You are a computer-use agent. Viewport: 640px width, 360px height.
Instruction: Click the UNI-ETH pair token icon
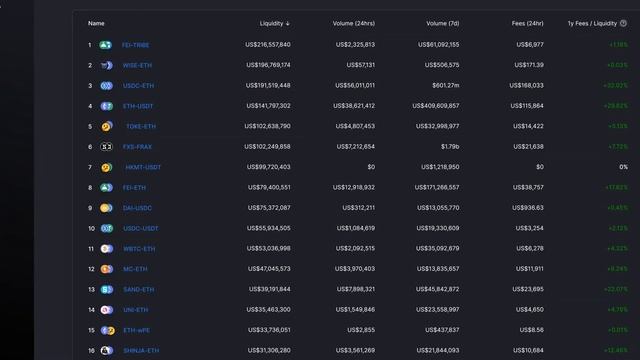click(x=107, y=310)
